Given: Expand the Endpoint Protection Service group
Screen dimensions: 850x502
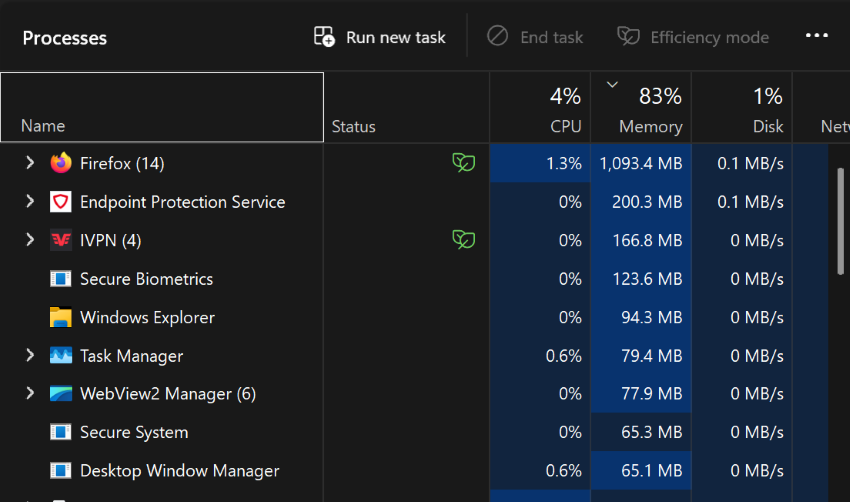Looking at the screenshot, I should coord(30,202).
